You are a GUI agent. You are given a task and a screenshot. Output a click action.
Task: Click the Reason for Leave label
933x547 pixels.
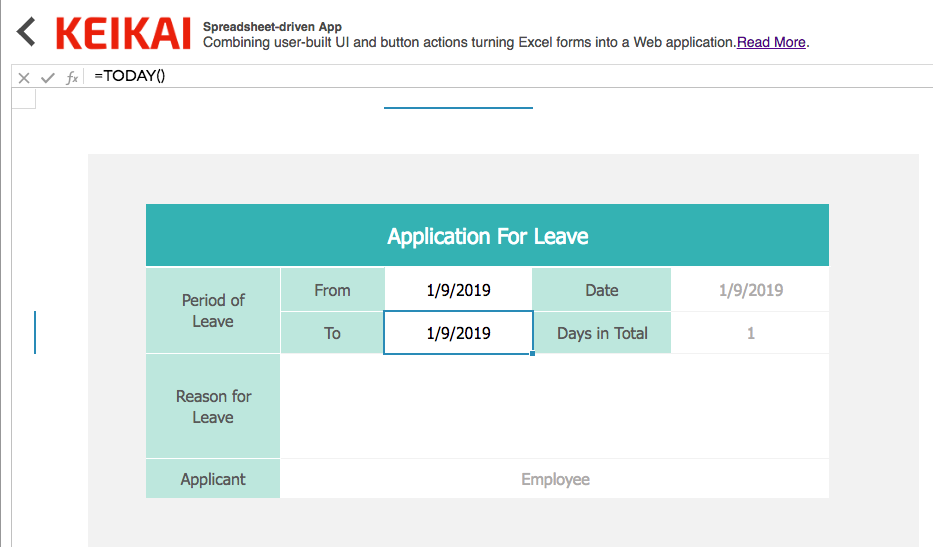point(213,406)
